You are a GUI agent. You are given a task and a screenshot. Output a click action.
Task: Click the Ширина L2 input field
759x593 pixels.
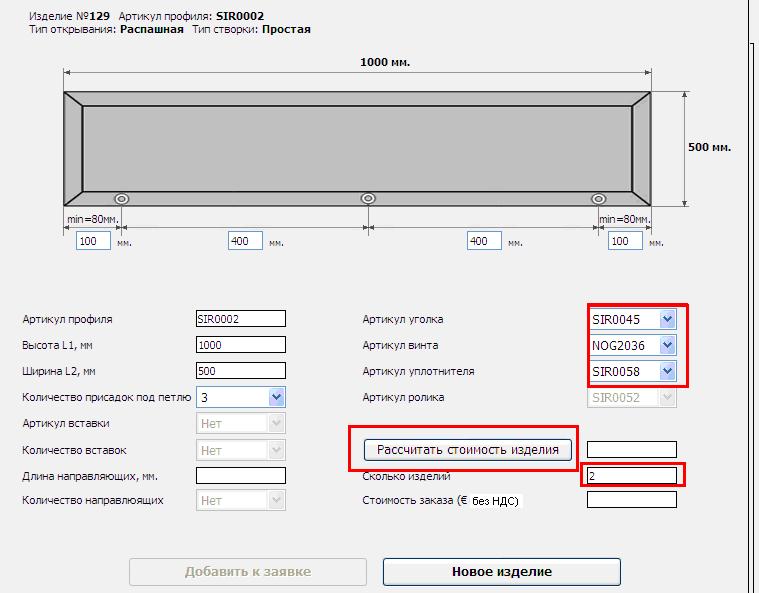(240, 371)
